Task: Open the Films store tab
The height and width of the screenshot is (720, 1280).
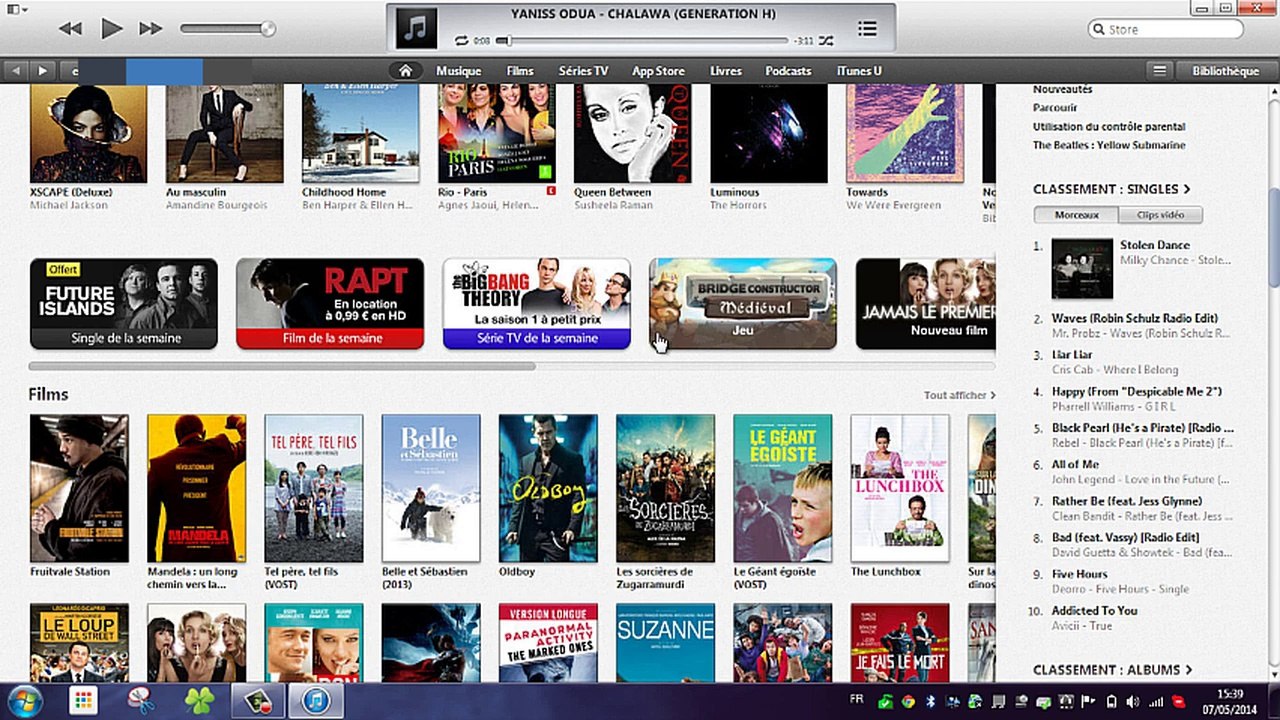Action: 520,71
